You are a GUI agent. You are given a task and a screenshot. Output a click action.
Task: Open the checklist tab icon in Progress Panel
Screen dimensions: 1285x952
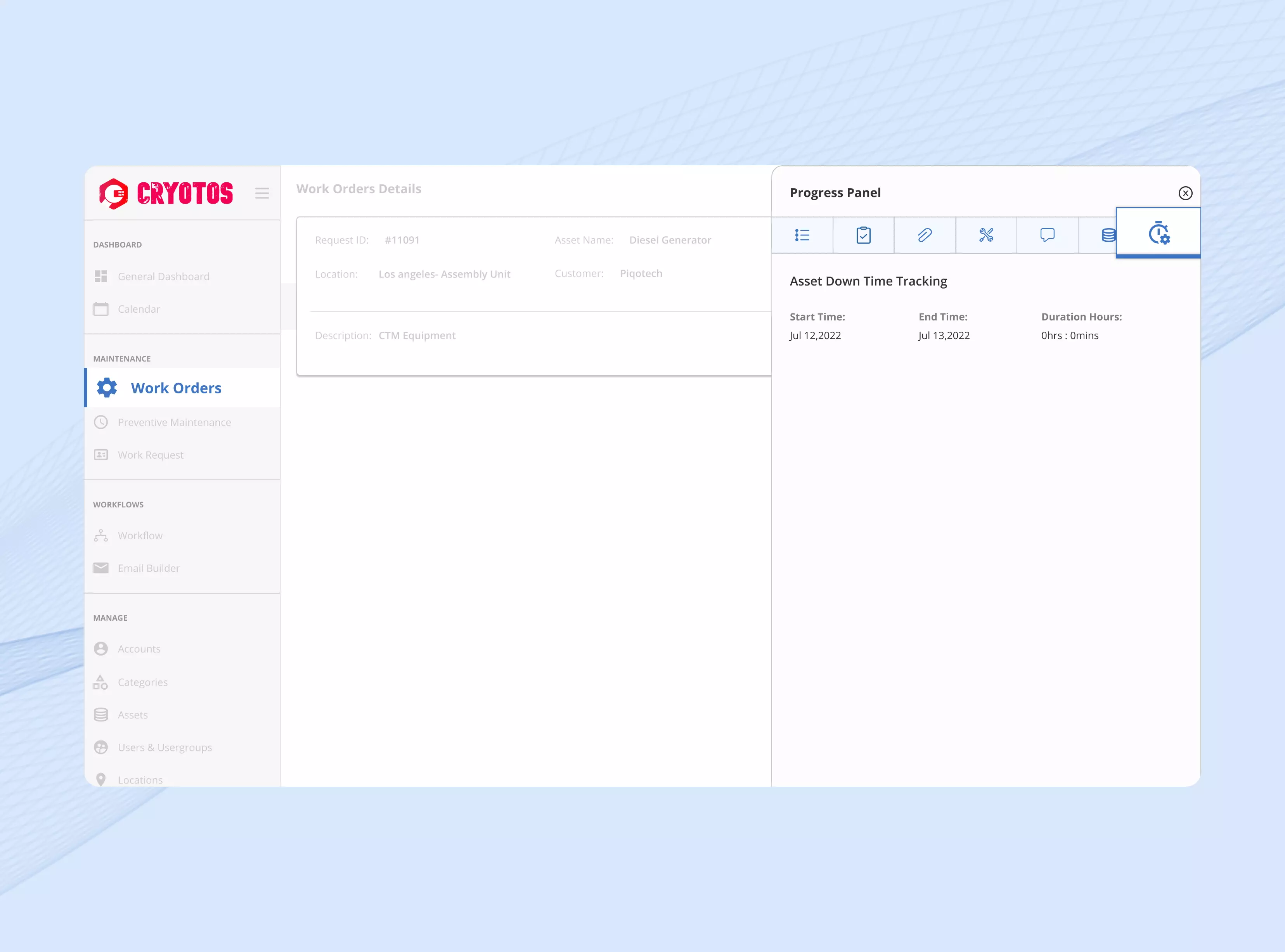802,235
